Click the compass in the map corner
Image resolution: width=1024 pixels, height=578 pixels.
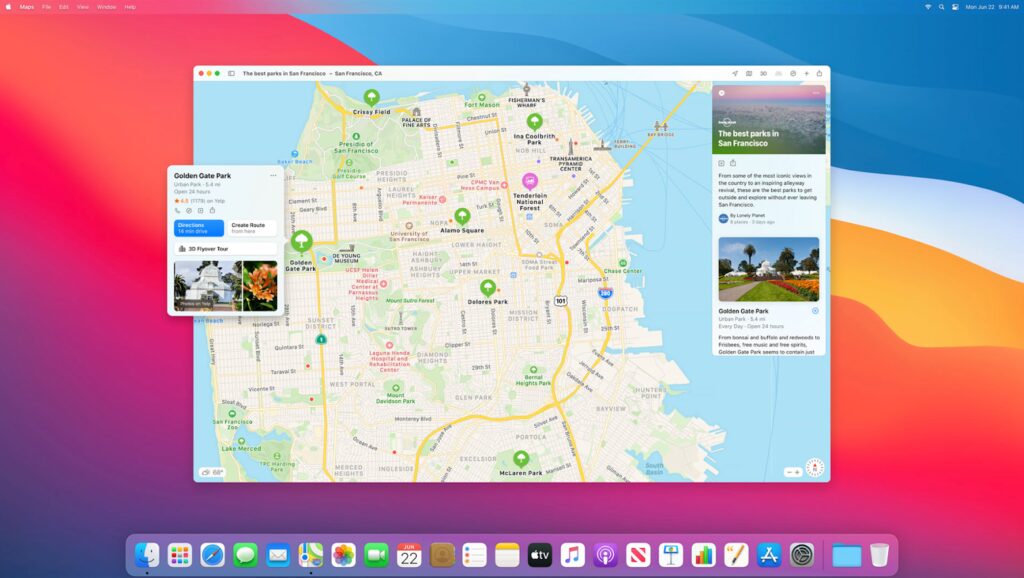[814, 469]
